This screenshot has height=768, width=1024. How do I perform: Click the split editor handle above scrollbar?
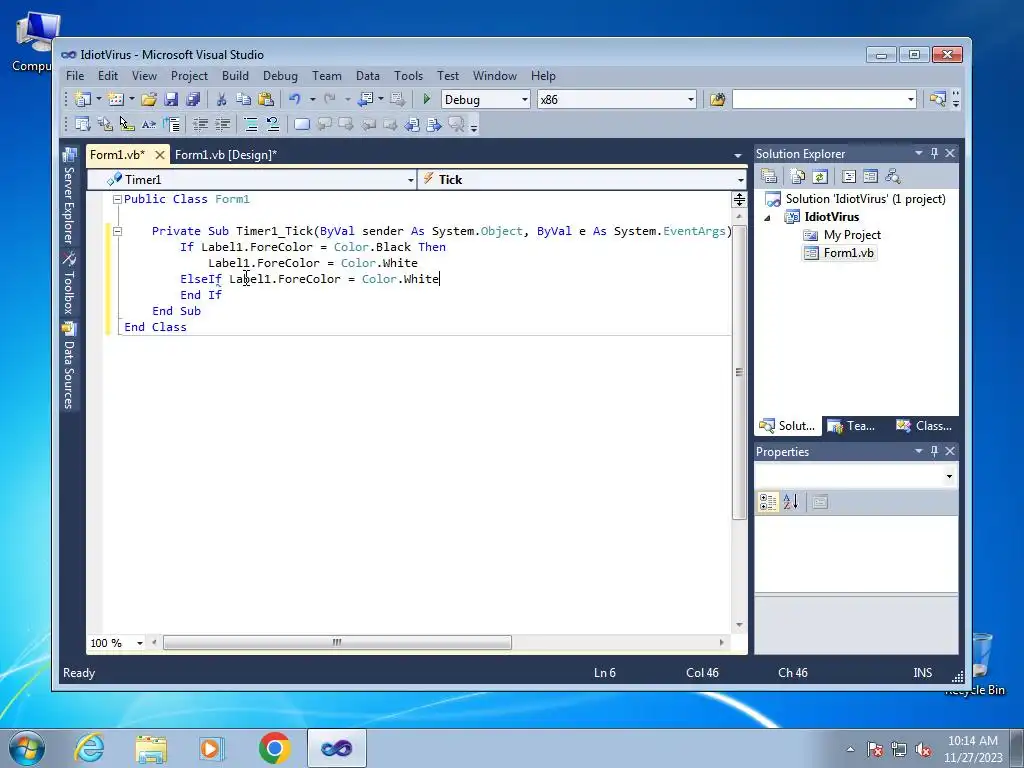tap(739, 200)
